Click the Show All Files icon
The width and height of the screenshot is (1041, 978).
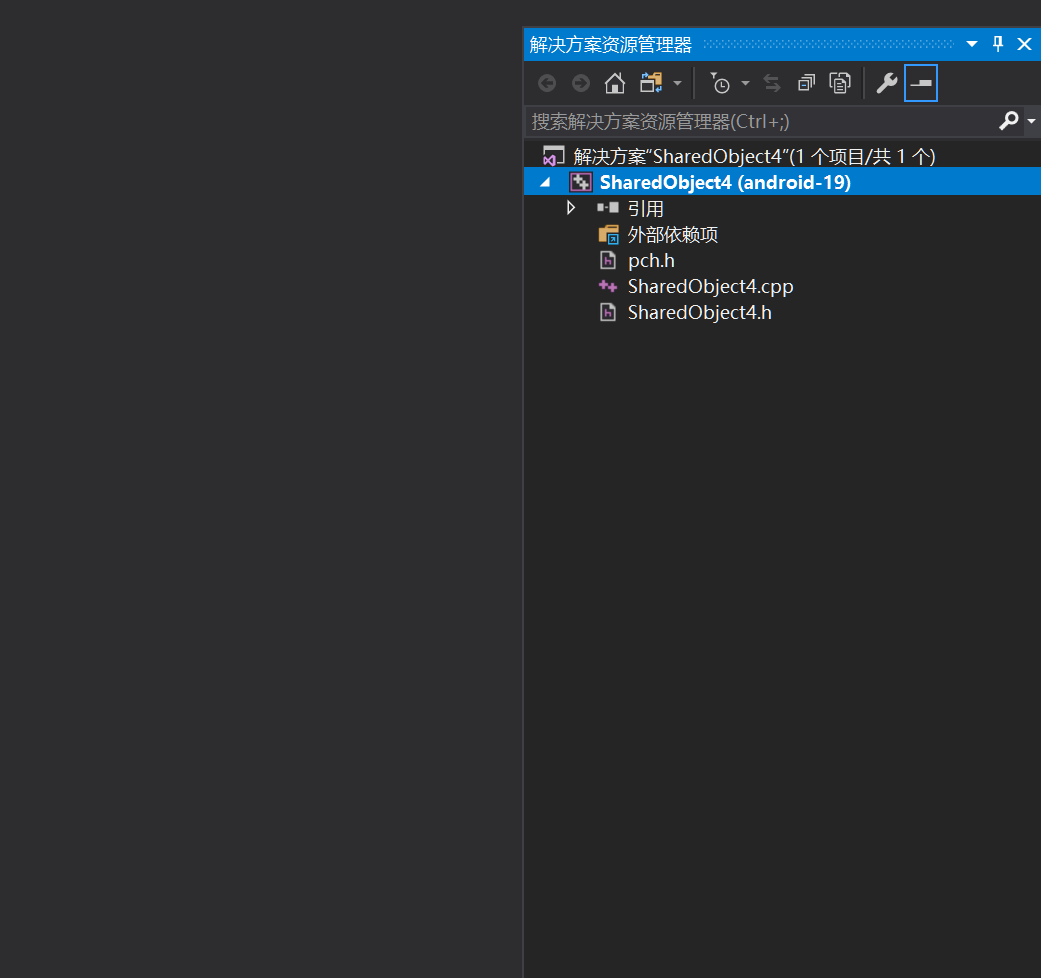tap(840, 82)
